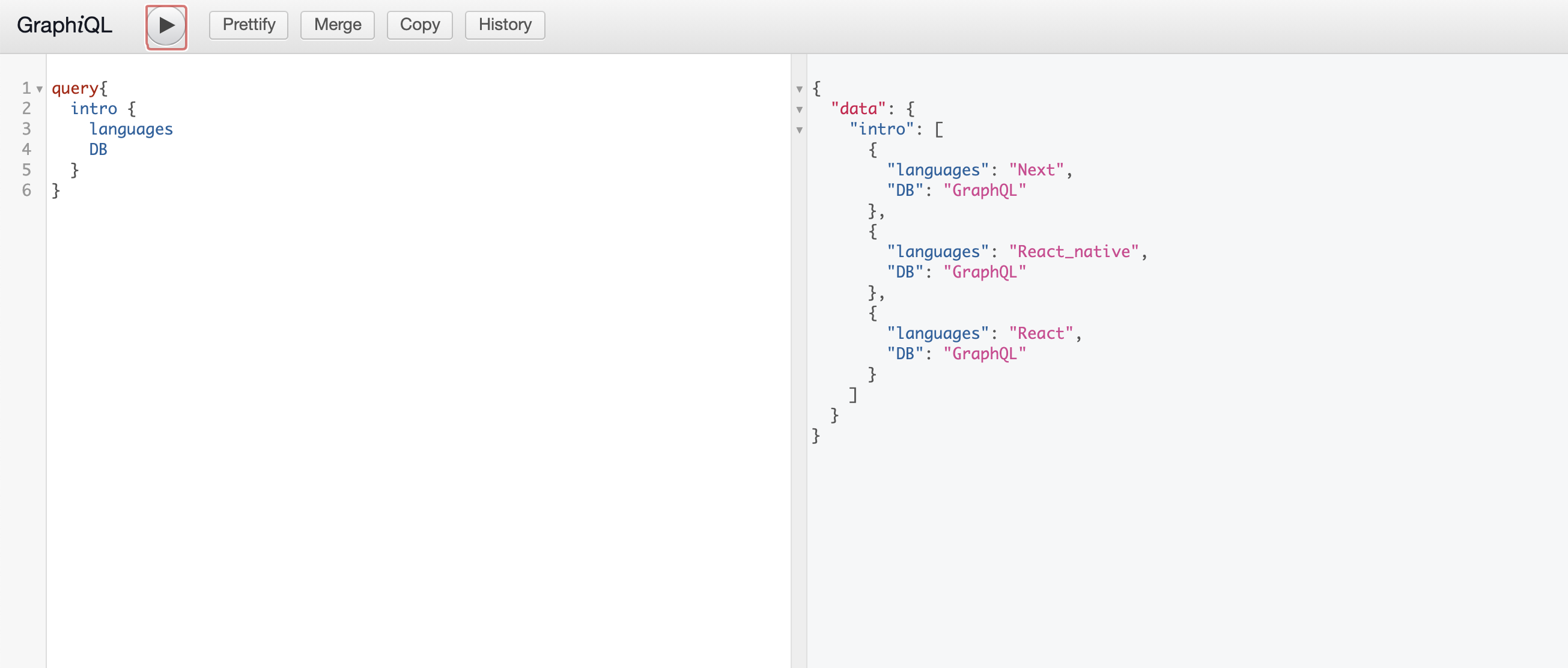Click the "intro" key in results
This screenshot has height=668, width=1568.
pyautogui.click(x=882, y=130)
